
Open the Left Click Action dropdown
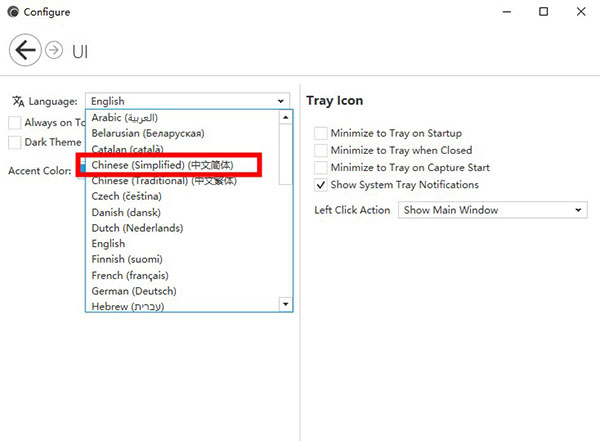[x=492, y=210]
